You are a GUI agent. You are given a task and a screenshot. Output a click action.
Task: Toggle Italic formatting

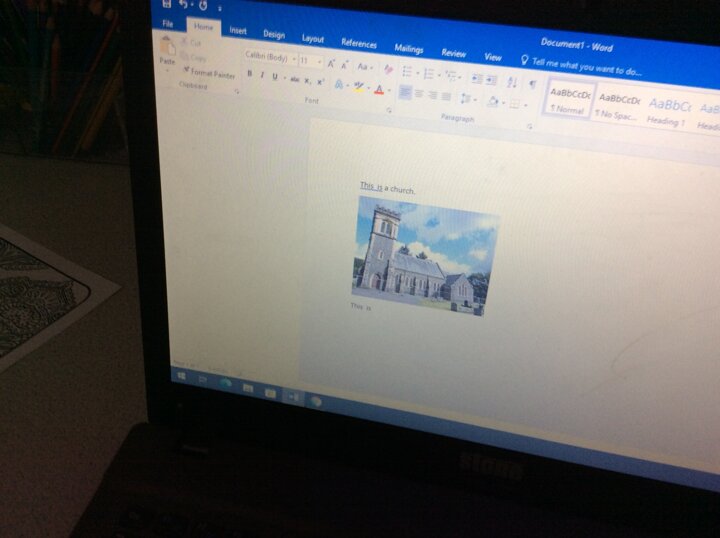click(262, 75)
